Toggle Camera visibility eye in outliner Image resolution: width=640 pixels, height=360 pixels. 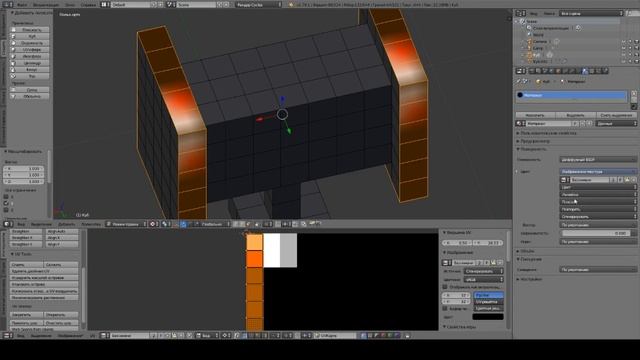[623, 42]
